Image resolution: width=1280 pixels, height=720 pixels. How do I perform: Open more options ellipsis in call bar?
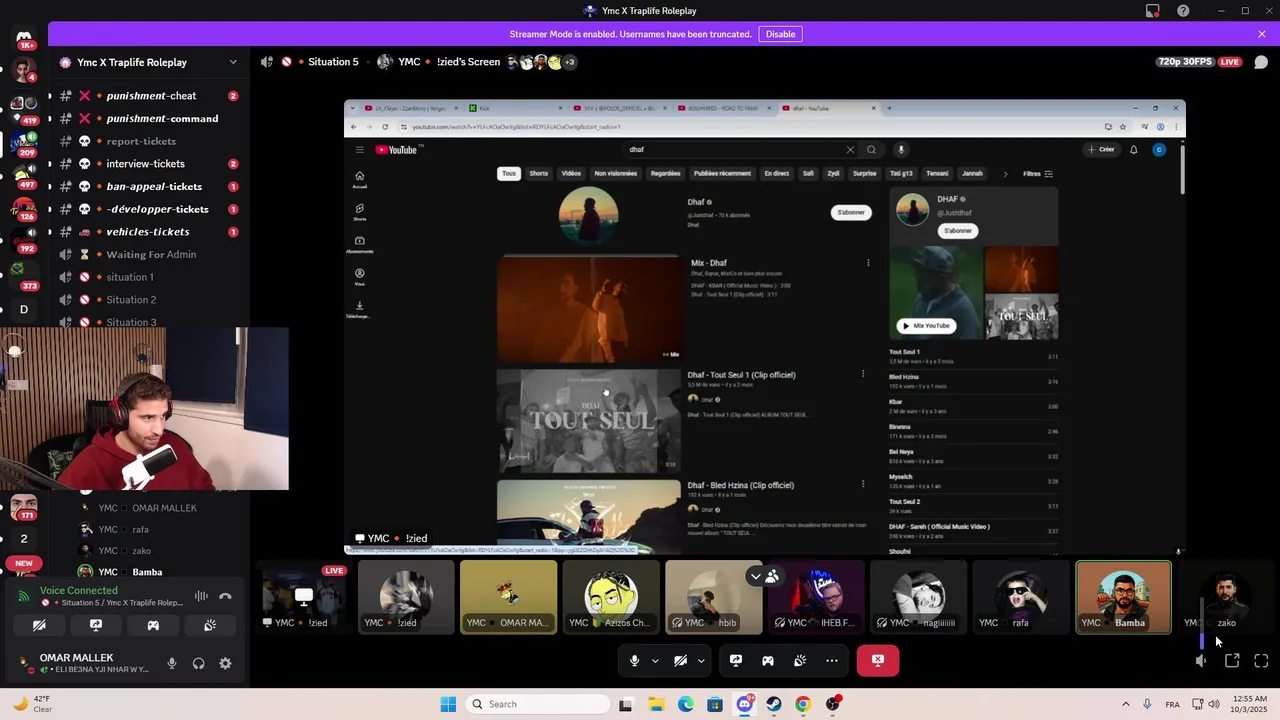pyautogui.click(x=832, y=660)
